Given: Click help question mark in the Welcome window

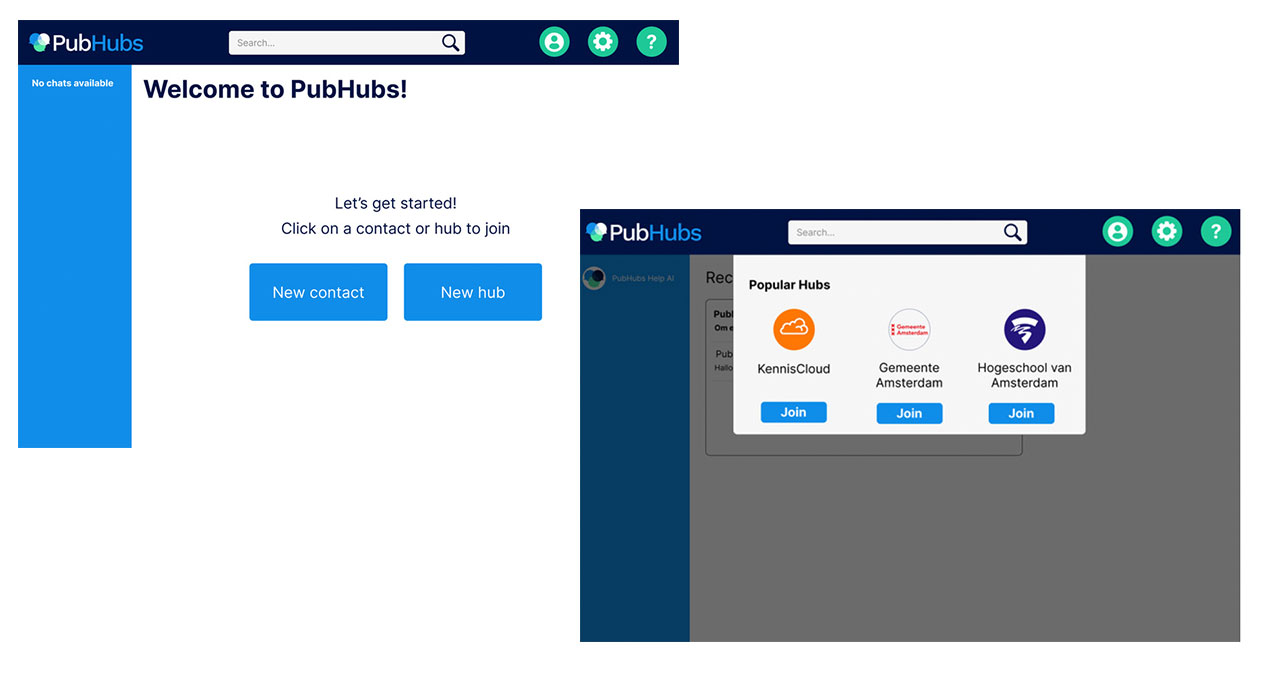Looking at the screenshot, I should coord(651,42).
